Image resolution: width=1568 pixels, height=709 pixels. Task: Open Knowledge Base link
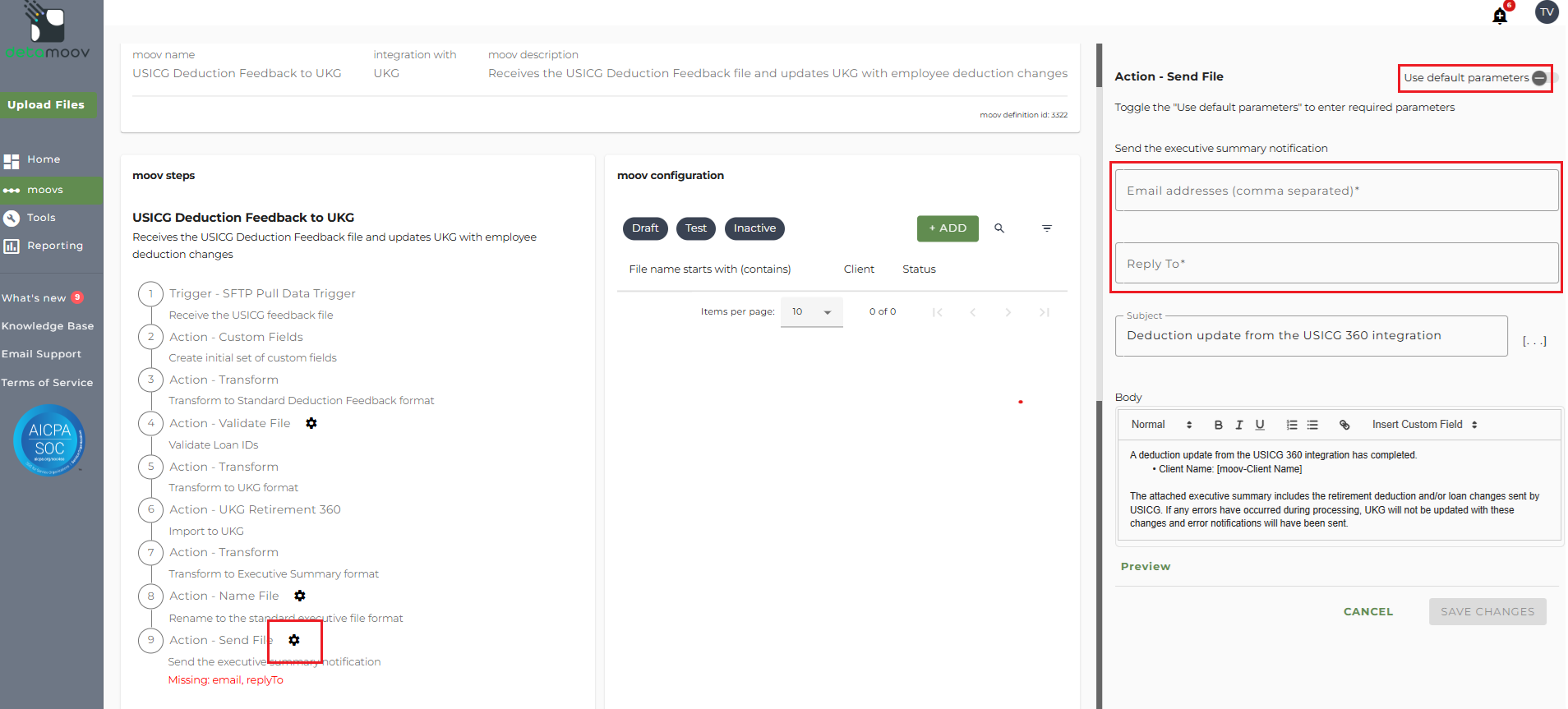[48, 326]
